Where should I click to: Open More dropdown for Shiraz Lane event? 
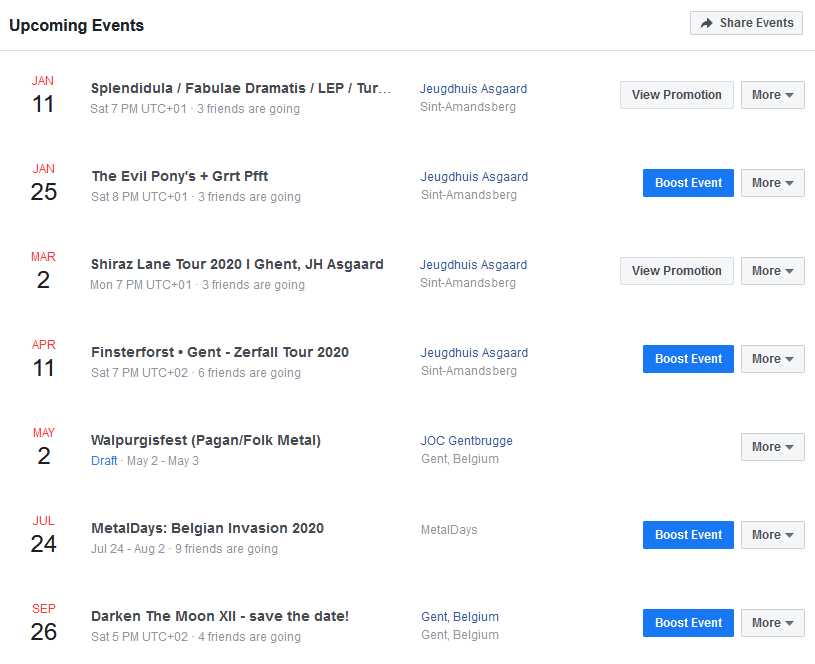pyautogui.click(x=772, y=271)
